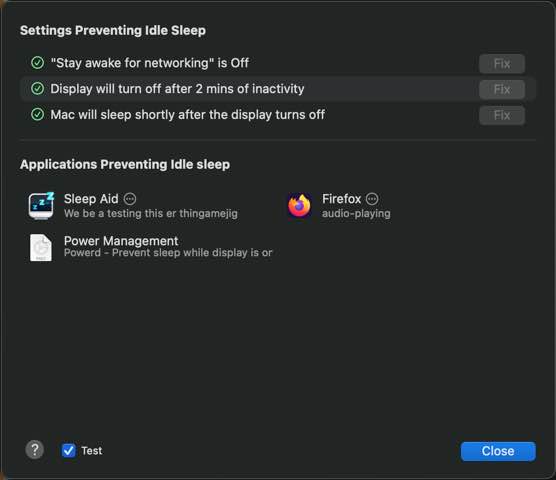Click the Powerd prevent sleep description text
The image size is (556, 480).
(168, 253)
